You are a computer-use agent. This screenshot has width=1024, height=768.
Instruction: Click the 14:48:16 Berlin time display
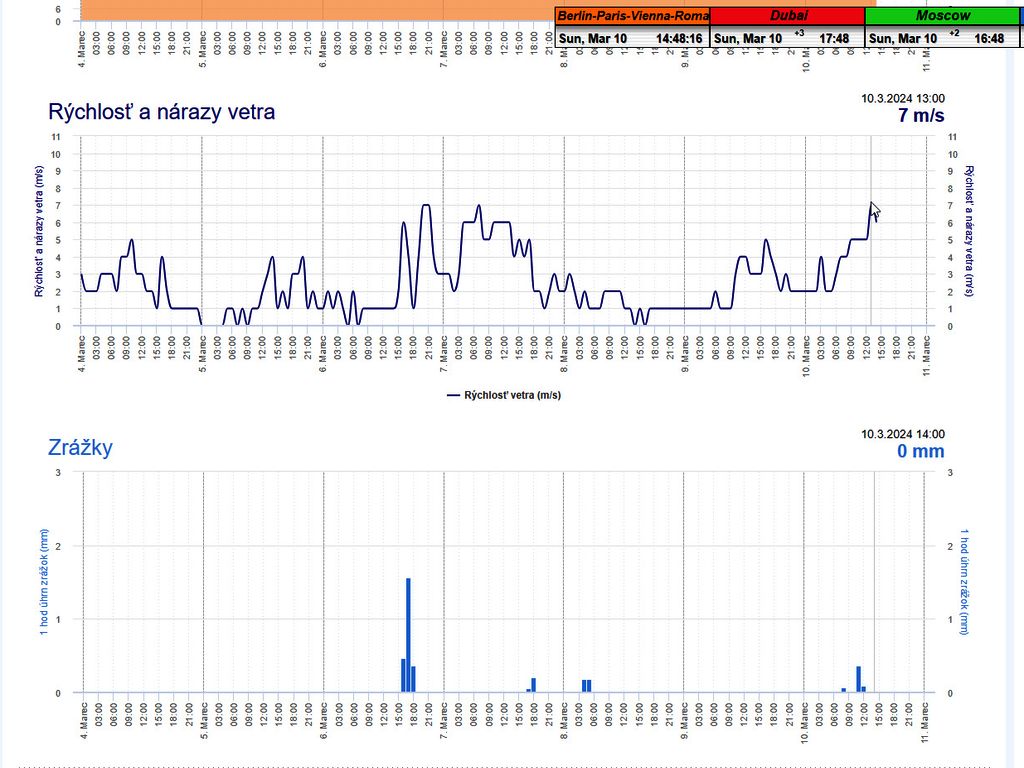tap(678, 38)
